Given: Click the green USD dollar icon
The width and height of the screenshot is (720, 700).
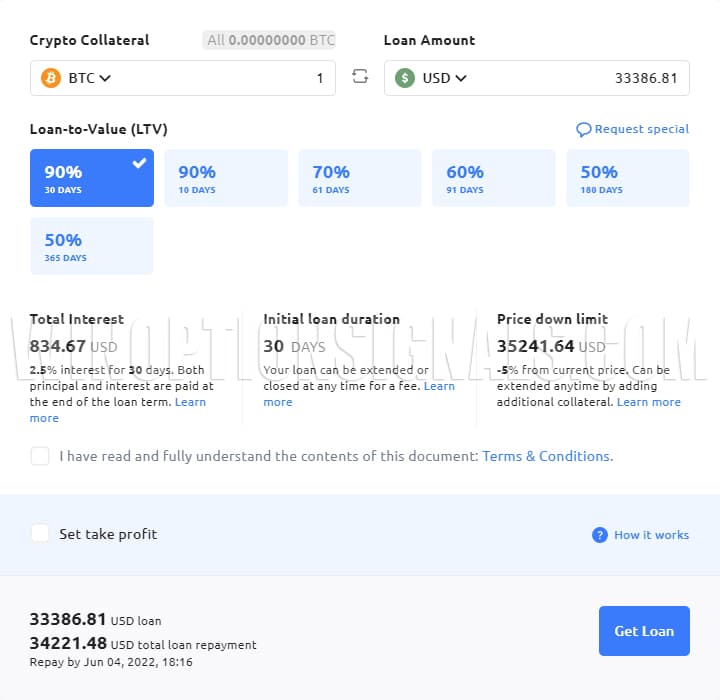Looking at the screenshot, I should (x=404, y=78).
